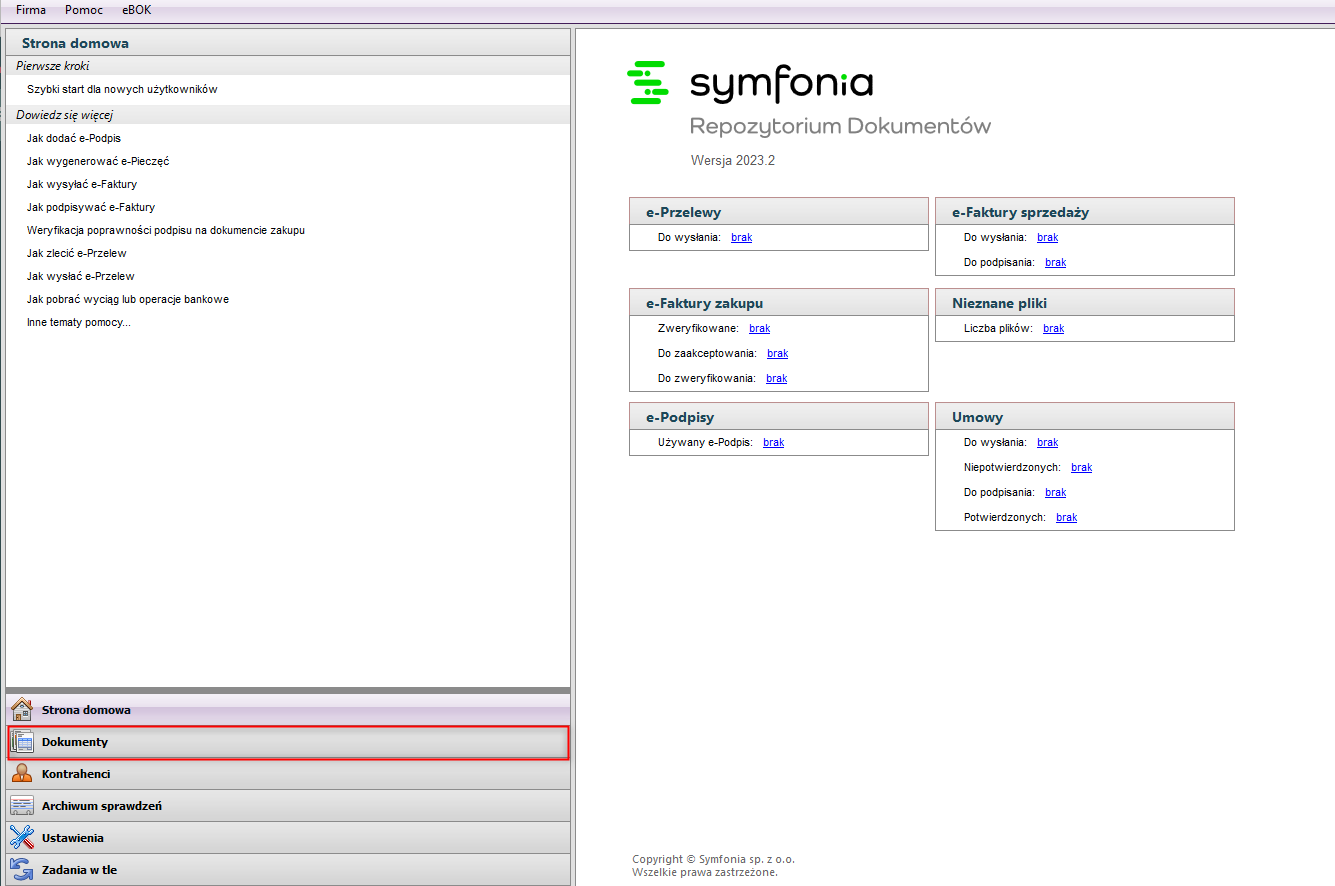This screenshot has height=886, width=1335.
Task: Click the Zadania w tle refresh icon
Action: click(22, 870)
